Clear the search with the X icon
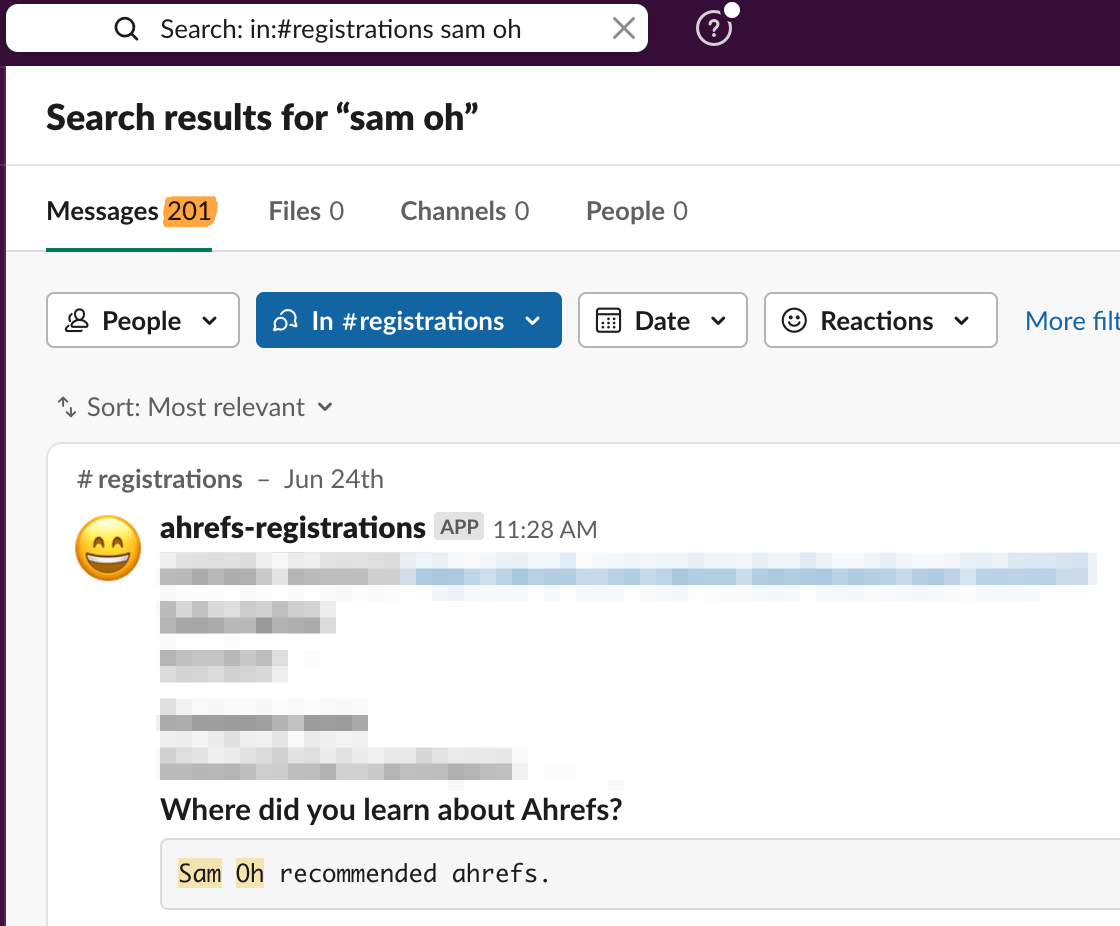1120x926 pixels. click(623, 29)
